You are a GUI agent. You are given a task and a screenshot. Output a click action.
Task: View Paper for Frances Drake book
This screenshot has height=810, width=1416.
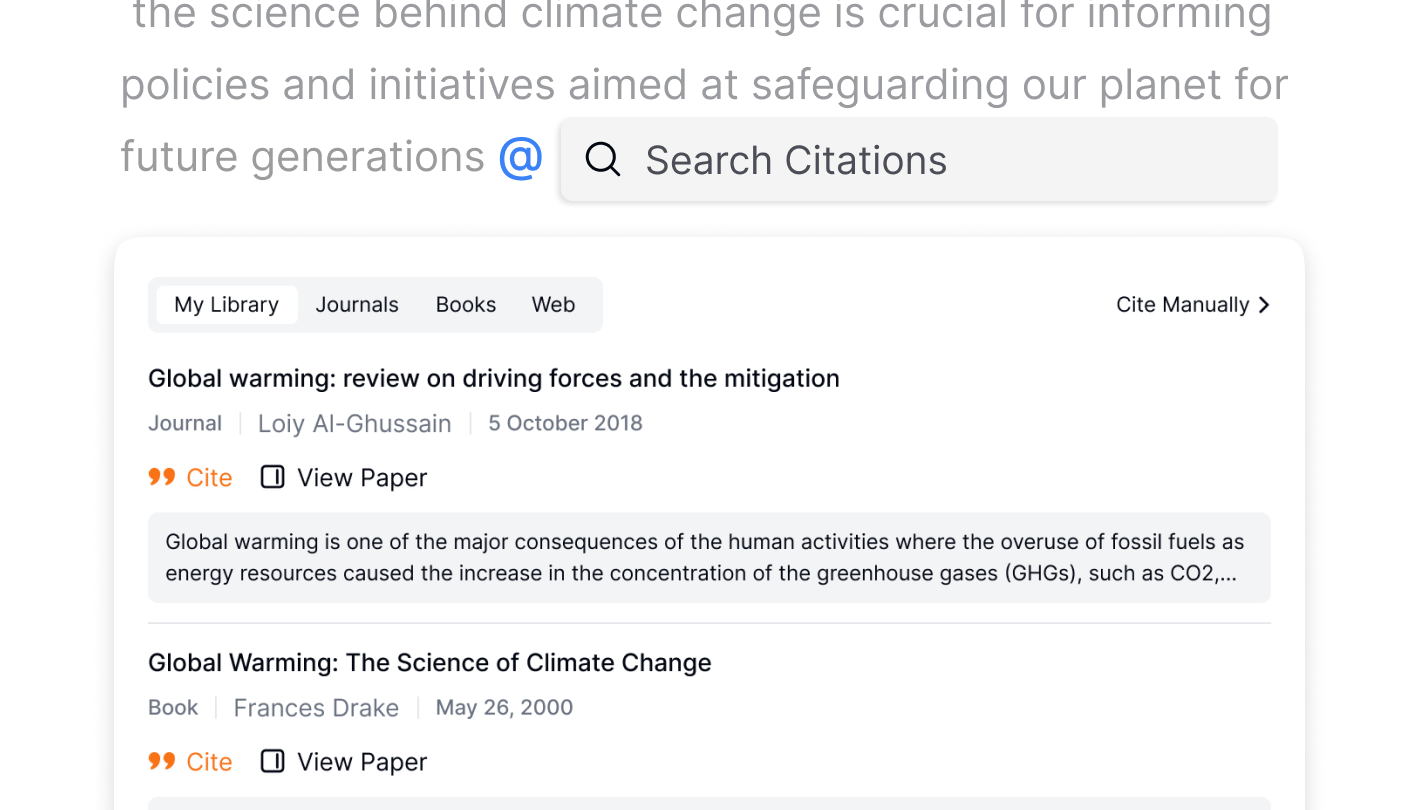[343, 761]
